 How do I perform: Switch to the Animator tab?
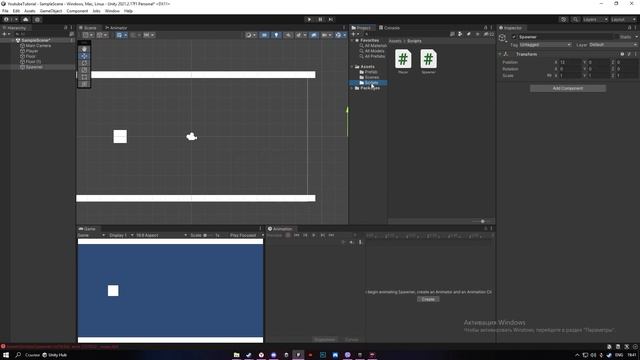116,28
